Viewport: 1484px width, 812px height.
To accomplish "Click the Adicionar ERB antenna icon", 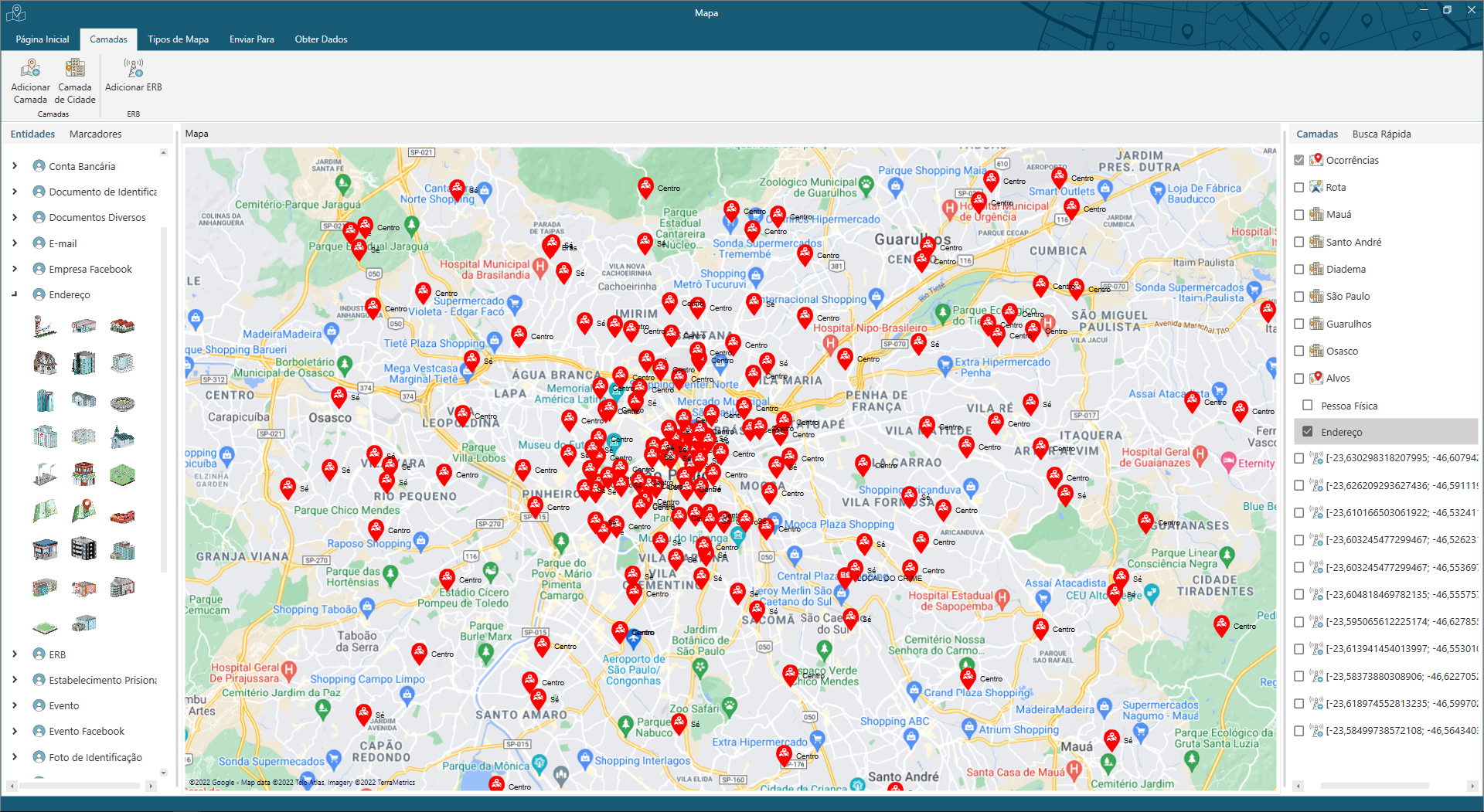I will point(132,67).
